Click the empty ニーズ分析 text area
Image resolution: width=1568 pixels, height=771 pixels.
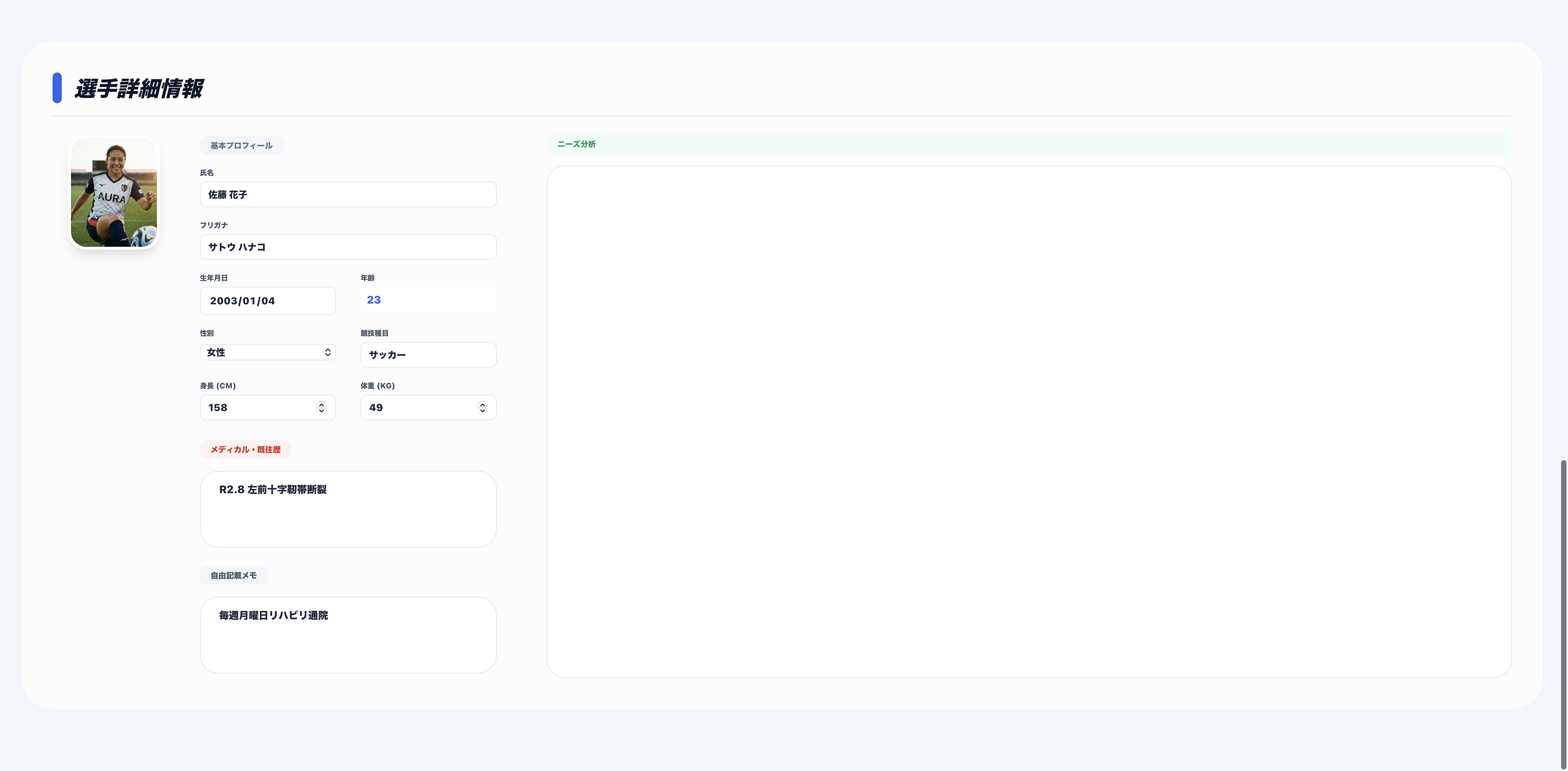1029,421
